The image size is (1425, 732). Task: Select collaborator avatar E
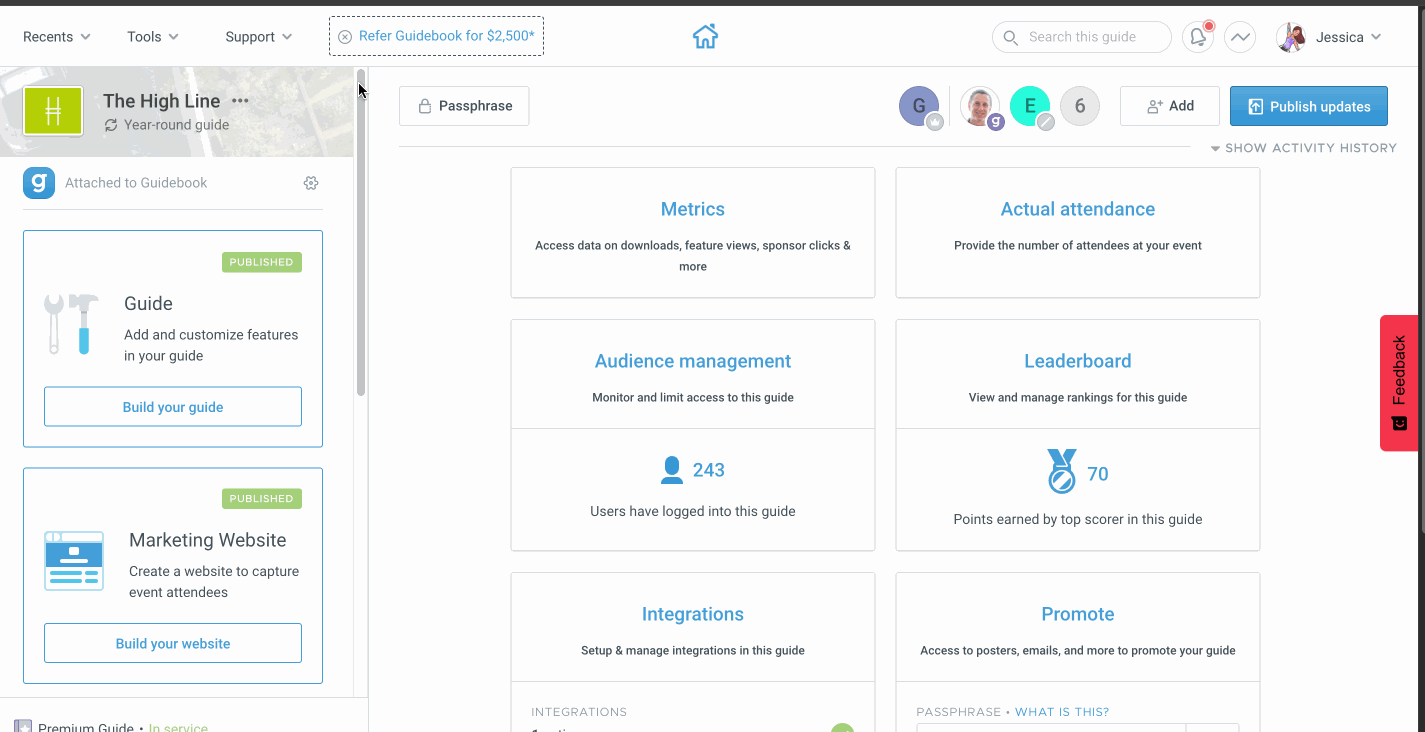click(x=1030, y=106)
